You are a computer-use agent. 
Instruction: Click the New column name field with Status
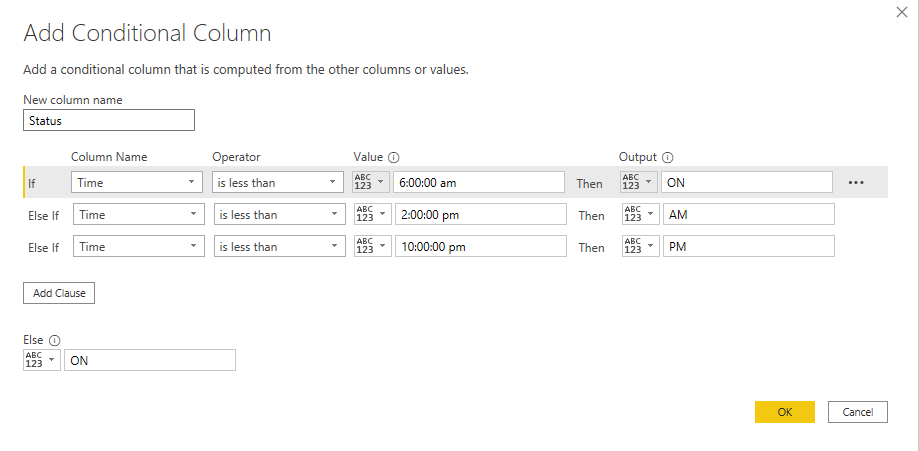tap(109, 120)
